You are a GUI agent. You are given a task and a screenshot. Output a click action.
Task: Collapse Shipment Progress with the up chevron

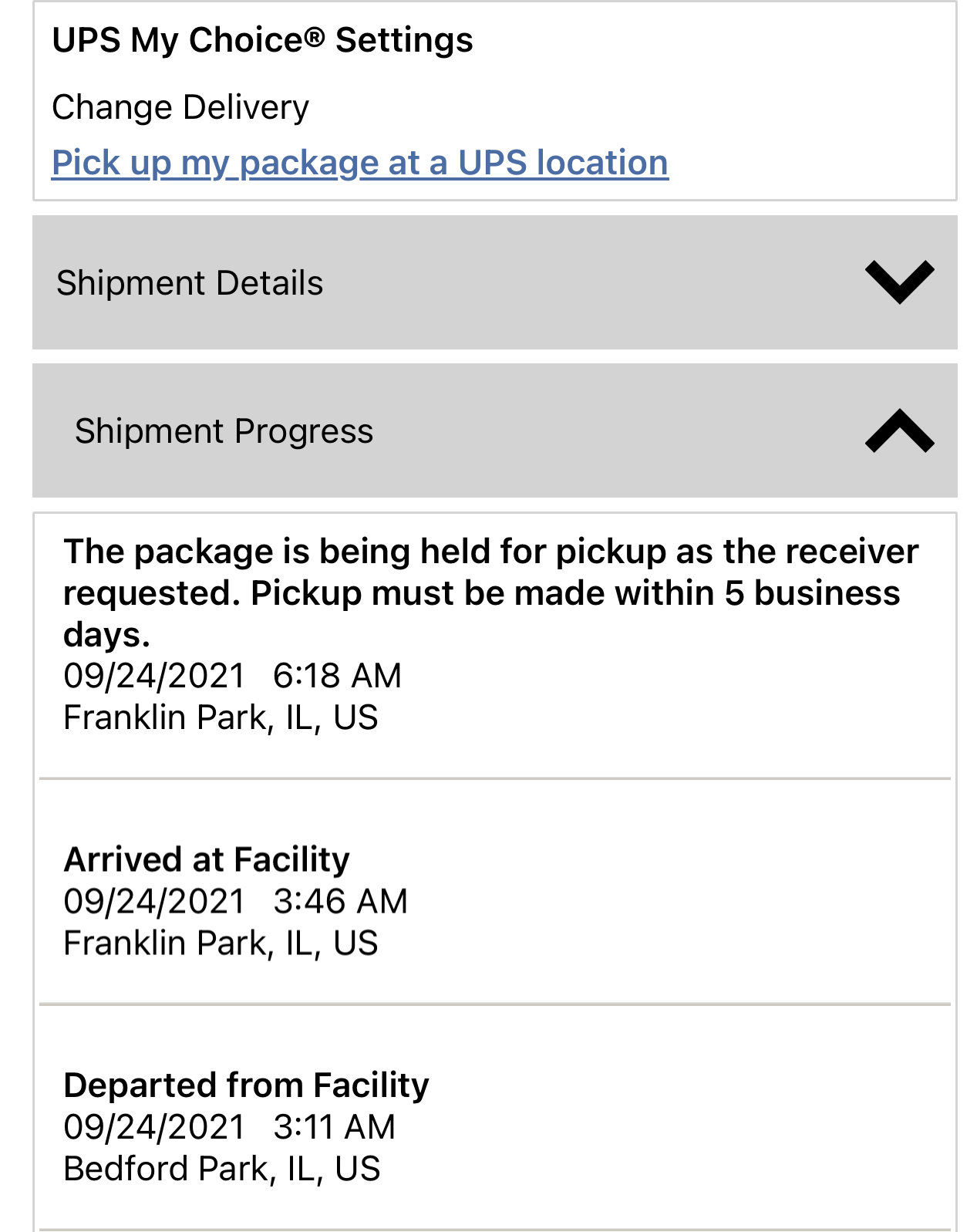tap(899, 430)
